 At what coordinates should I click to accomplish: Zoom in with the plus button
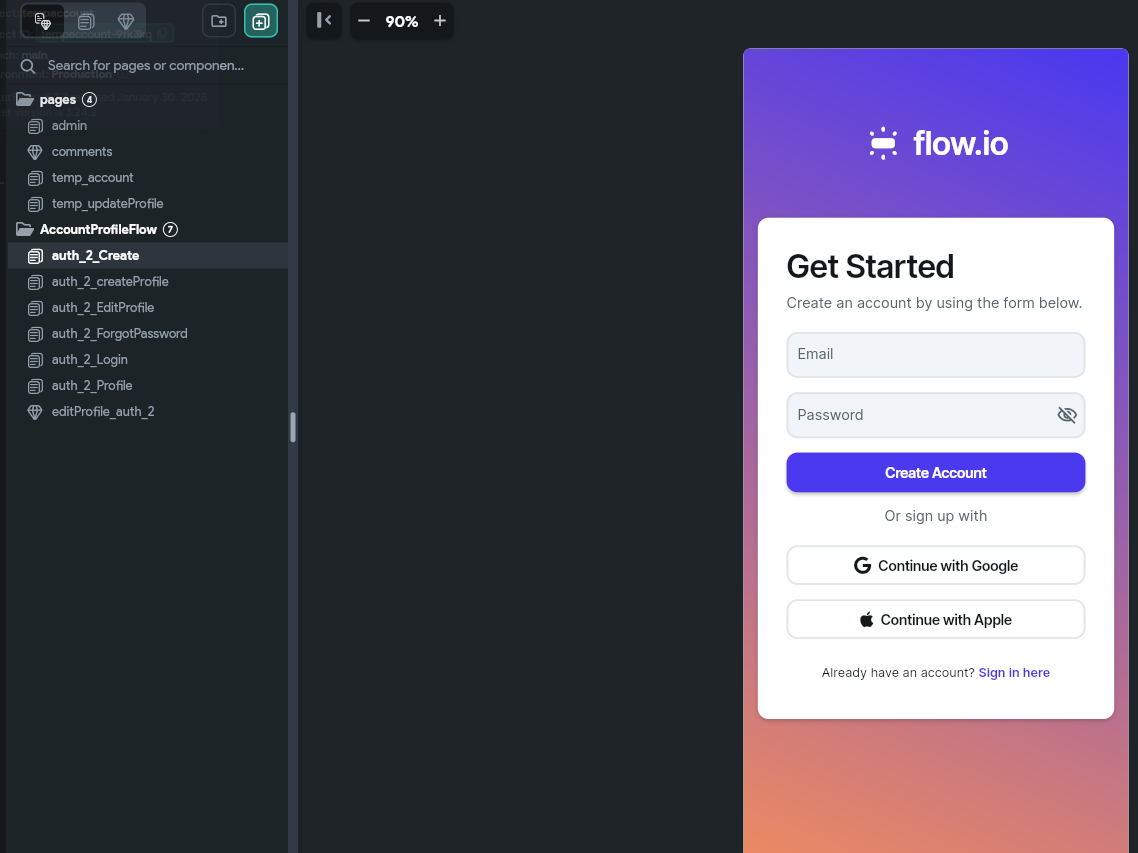[440, 21]
